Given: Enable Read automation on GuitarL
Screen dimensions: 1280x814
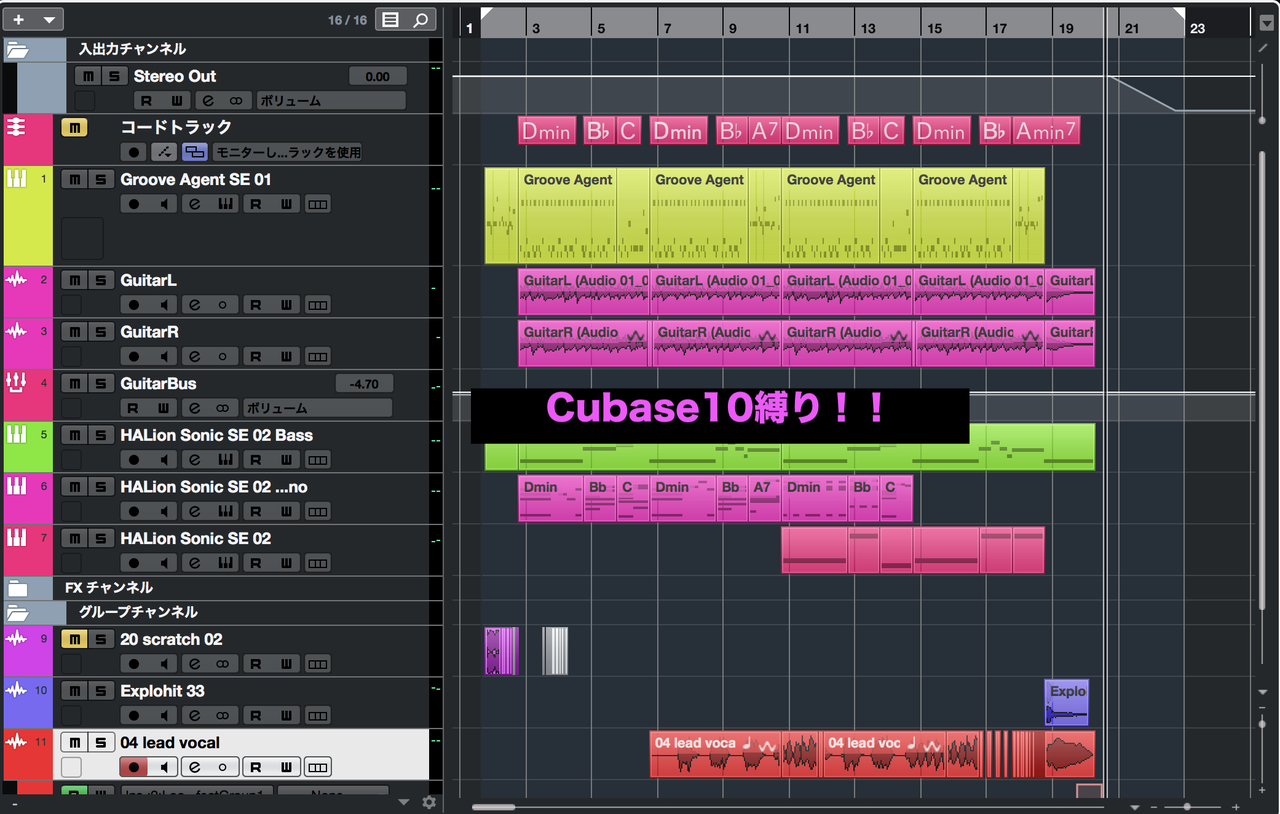Looking at the screenshot, I should coord(256,305).
